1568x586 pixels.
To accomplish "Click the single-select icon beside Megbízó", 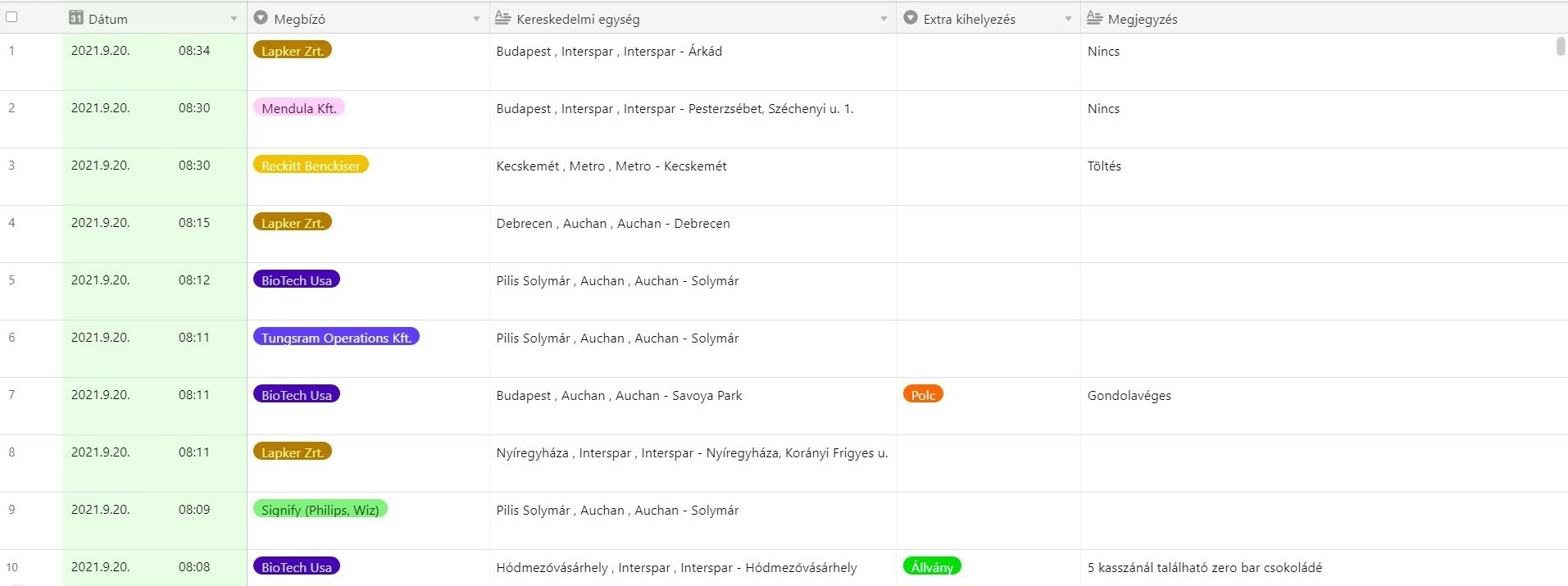I will tap(261, 17).
